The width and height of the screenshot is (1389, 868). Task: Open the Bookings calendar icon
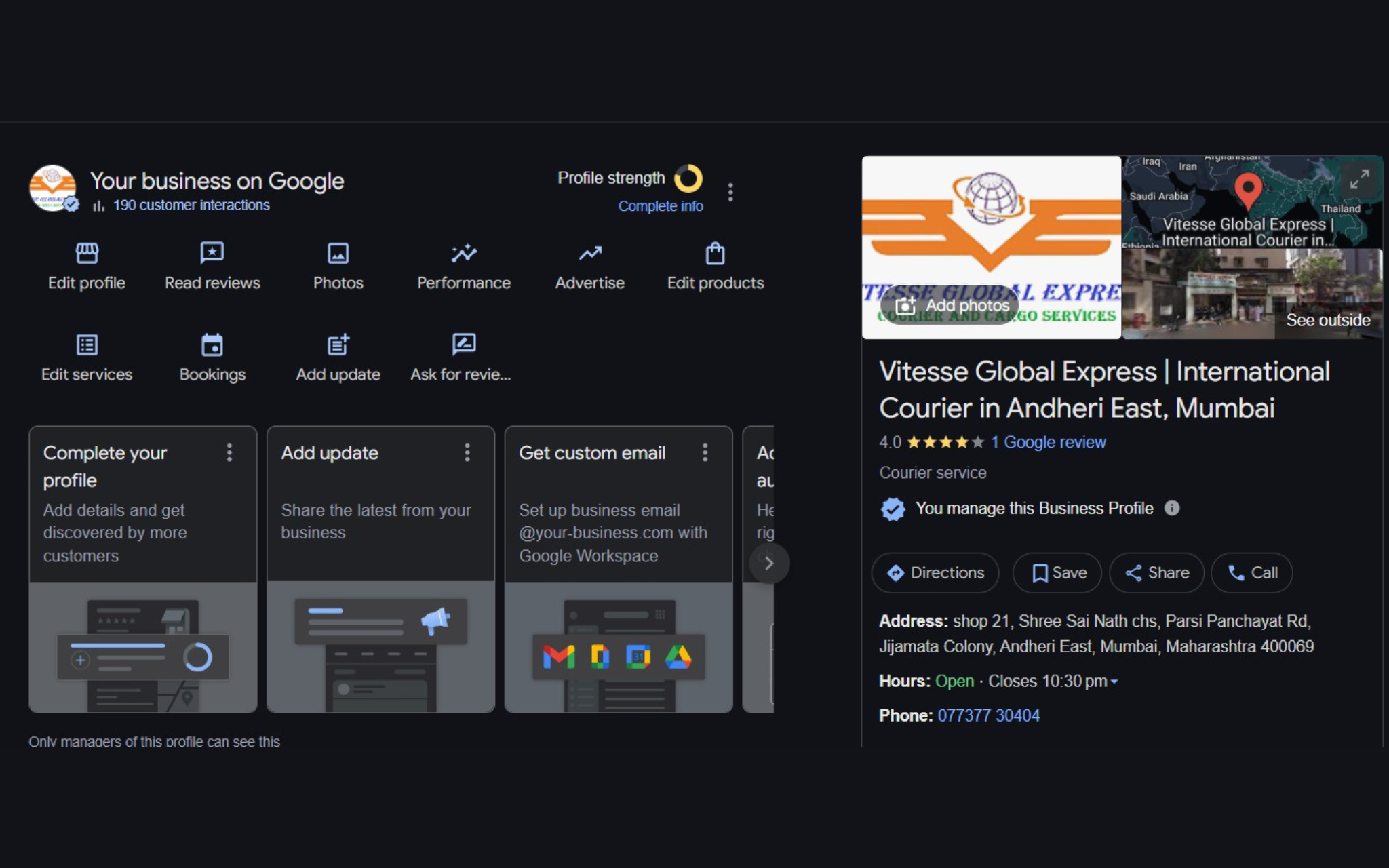pos(212,344)
